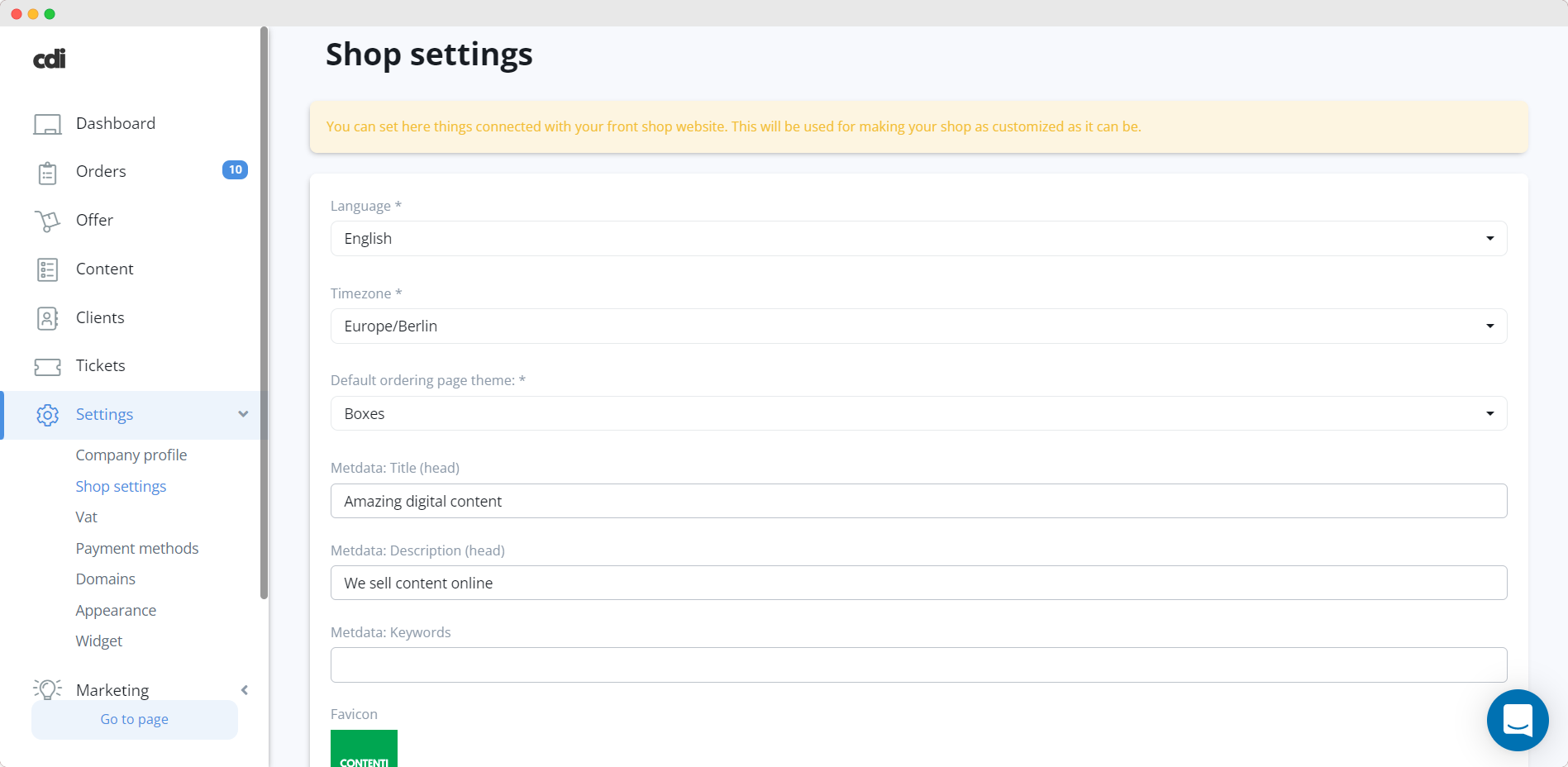Click the macOS yellow minimize button

pyautogui.click(x=33, y=14)
